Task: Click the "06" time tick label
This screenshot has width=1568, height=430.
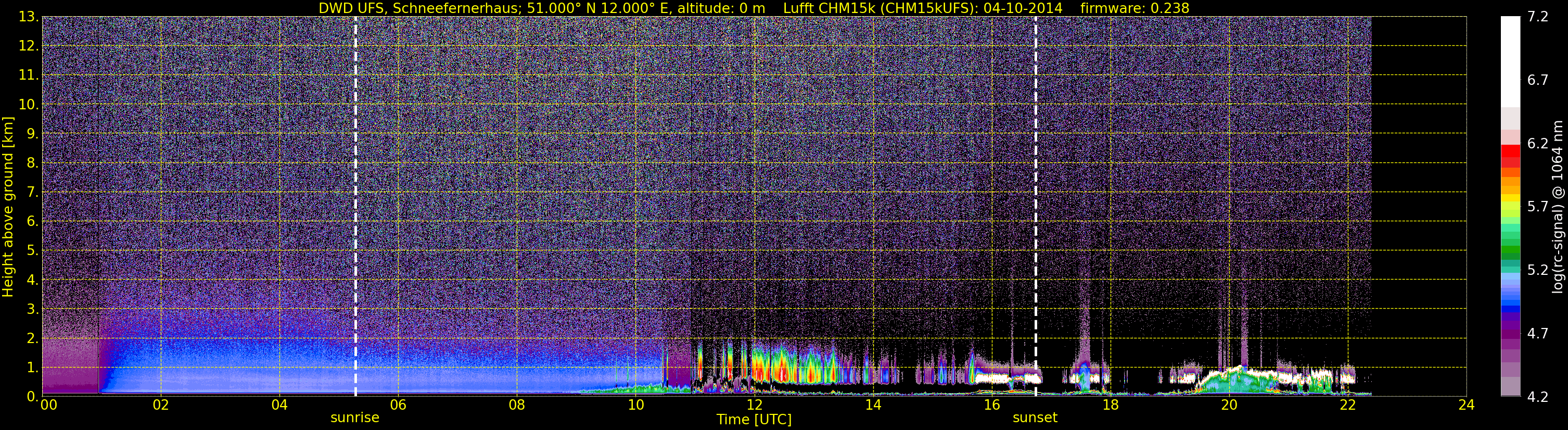Action: pyautogui.click(x=398, y=405)
